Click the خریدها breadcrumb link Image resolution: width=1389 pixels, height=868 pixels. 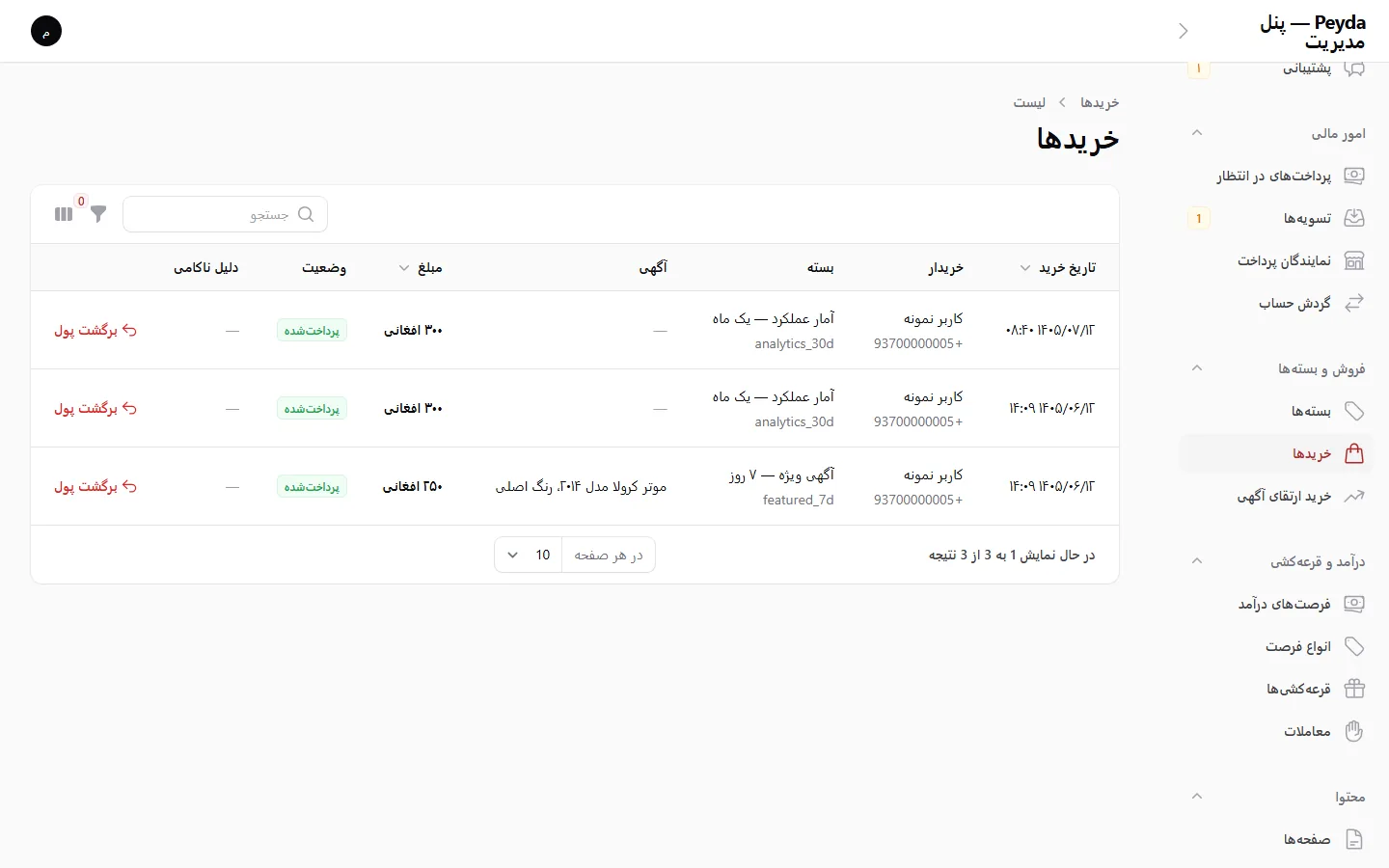click(x=1100, y=102)
